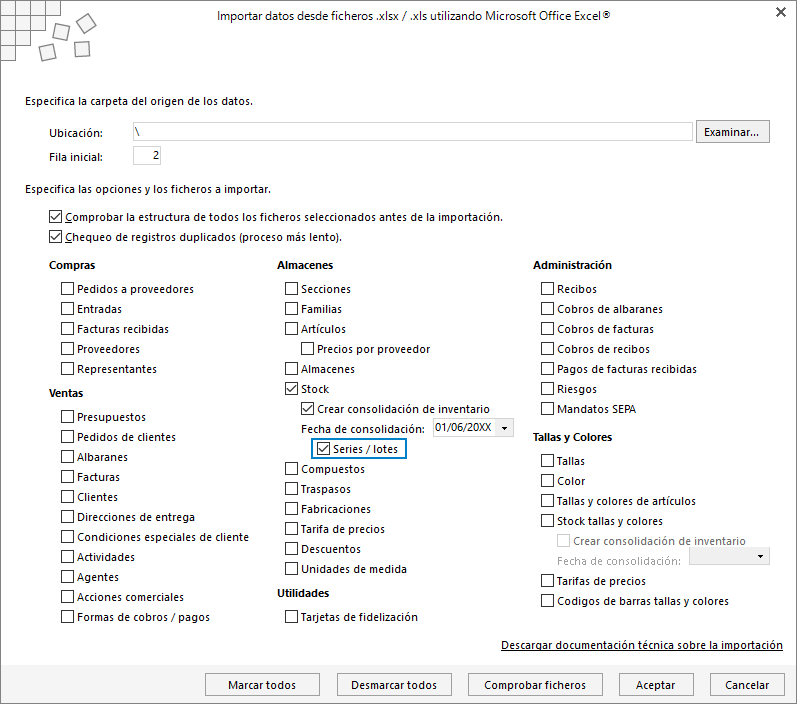Uncheck Series / lotes
Image resolution: width=797 pixels, height=704 pixels.
(323, 449)
